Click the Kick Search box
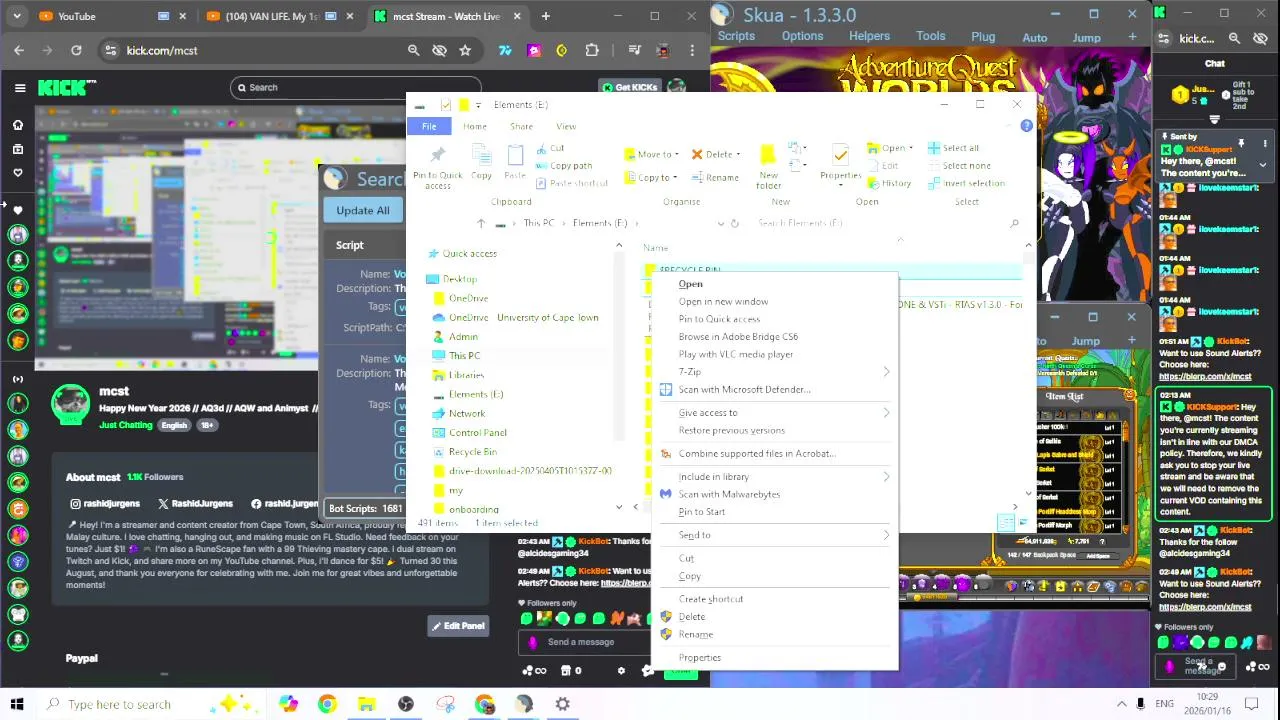Image resolution: width=1280 pixels, height=720 pixels. click(355, 87)
